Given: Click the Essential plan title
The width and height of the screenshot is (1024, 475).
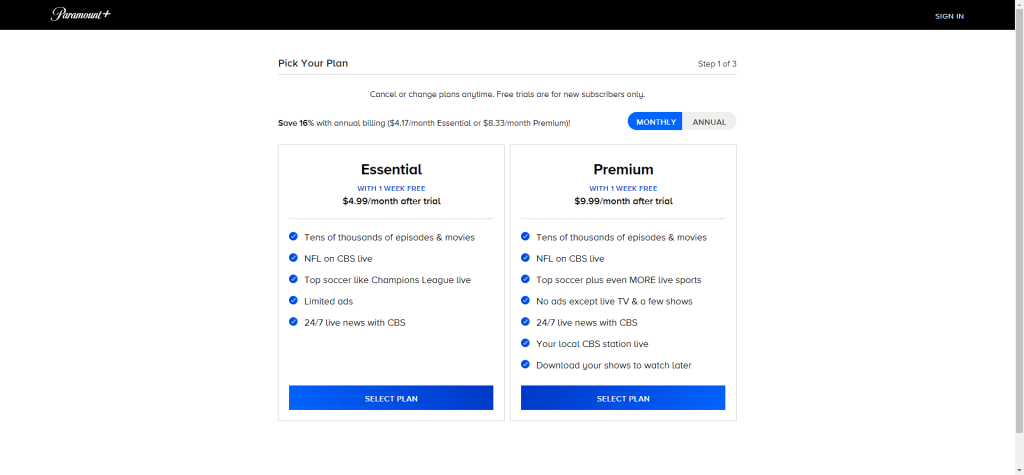Looking at the screenshot, I should click(x=391, y=169).
